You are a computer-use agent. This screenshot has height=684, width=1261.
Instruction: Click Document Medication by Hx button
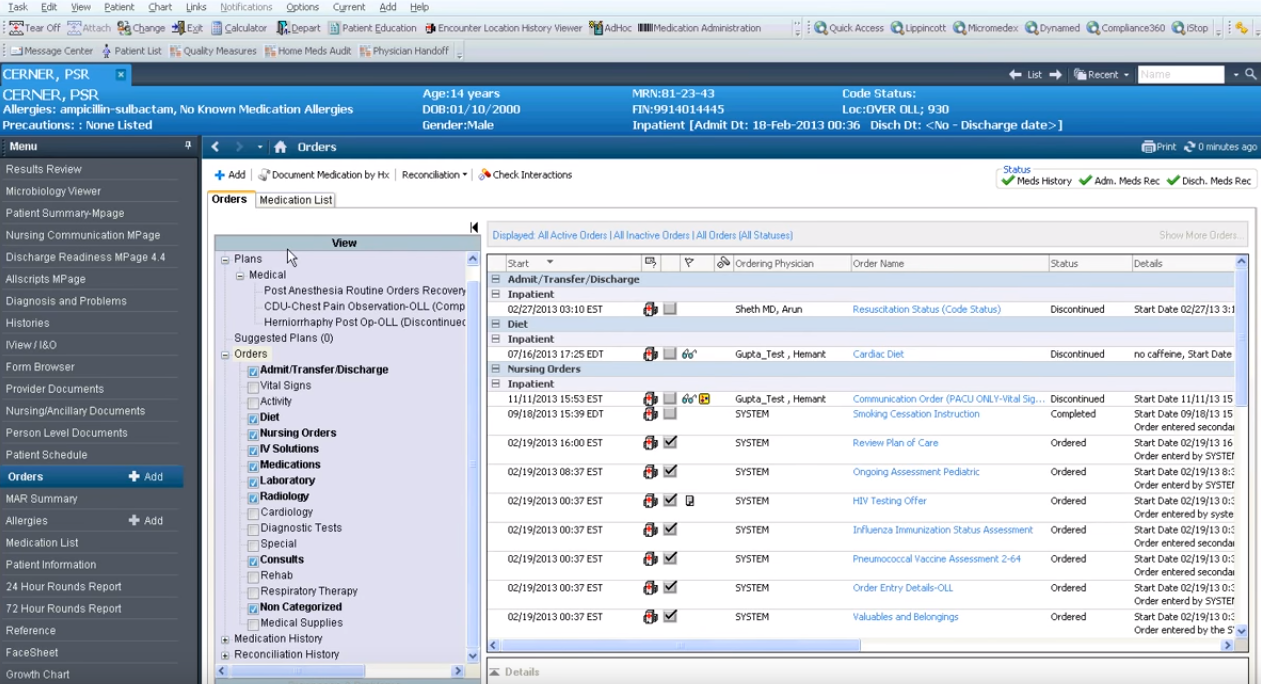point(323,175)
